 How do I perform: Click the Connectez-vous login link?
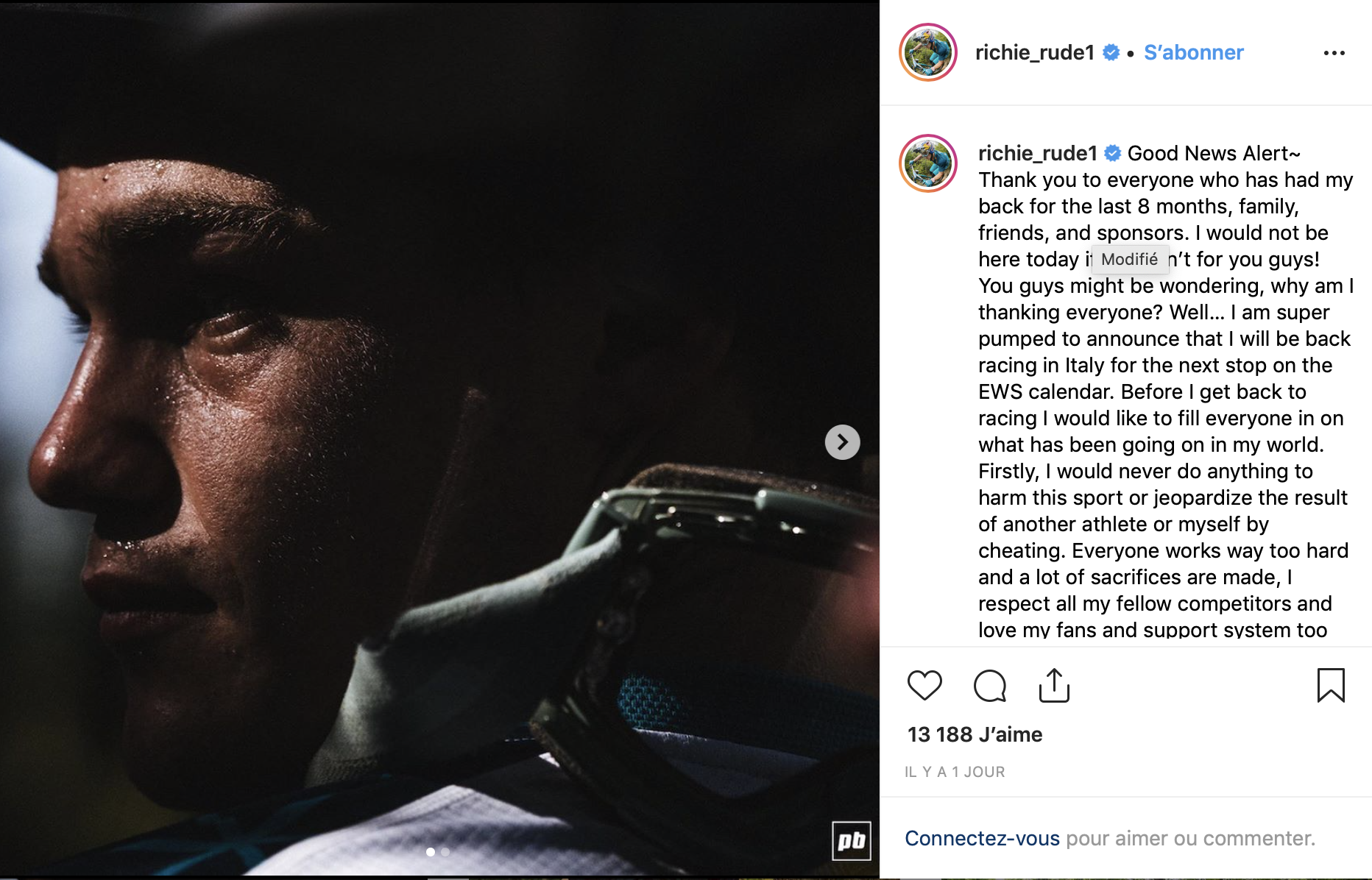[982, 838]
